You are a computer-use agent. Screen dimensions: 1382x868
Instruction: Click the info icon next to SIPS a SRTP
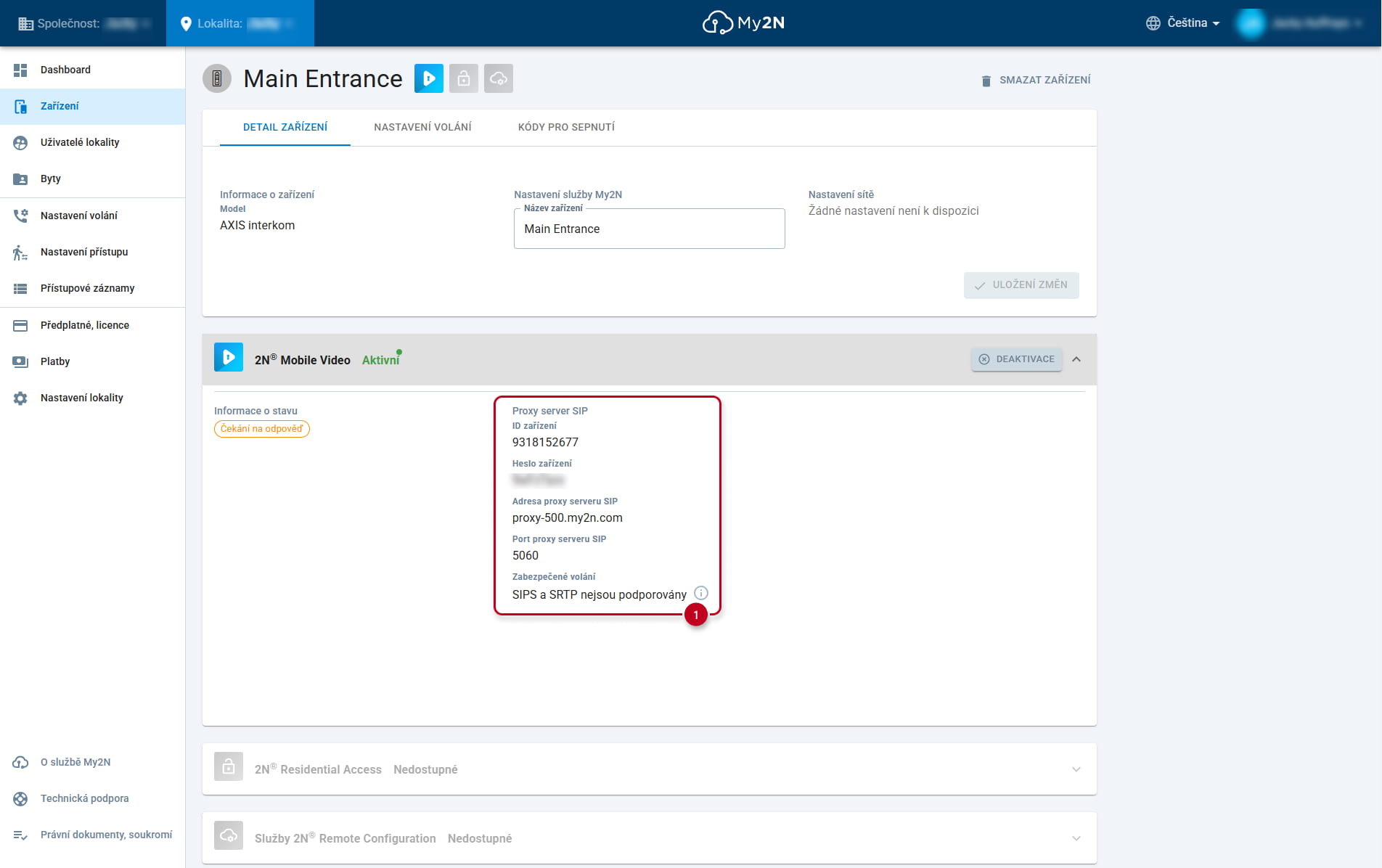pyautogui.click(x=701, y=593)
